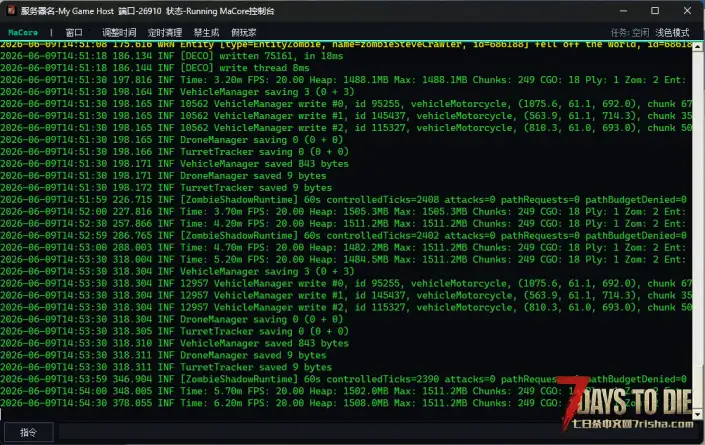Viewport: 705px width, 445px height.
Task: Open the 假玩家 menu item
Action: click(243, 32)
